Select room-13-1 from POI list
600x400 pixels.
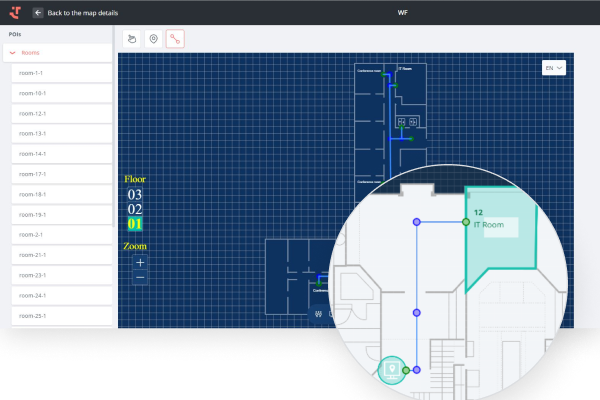coord(60,133)
